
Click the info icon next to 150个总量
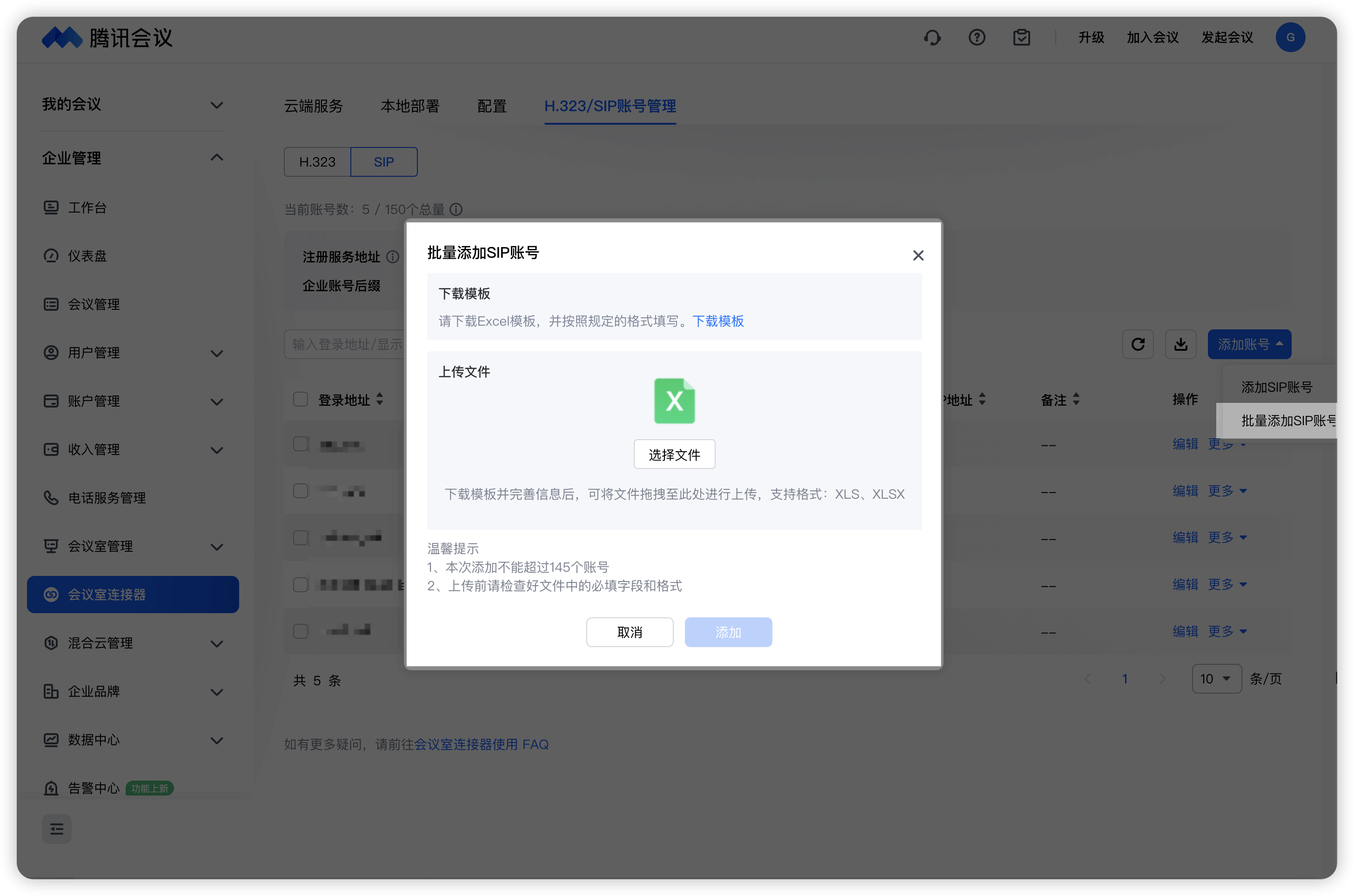456,209
